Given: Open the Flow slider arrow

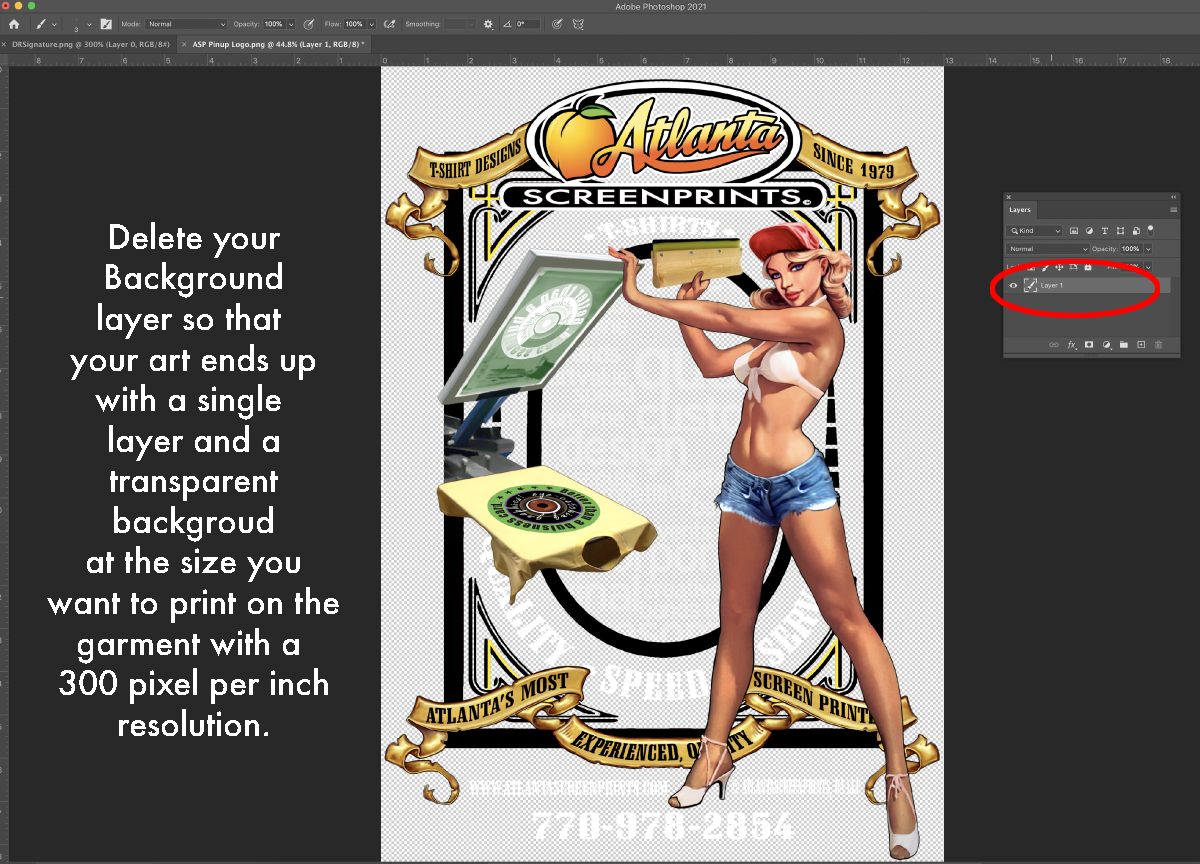Looking at the screenshot, I should point(371,24).
